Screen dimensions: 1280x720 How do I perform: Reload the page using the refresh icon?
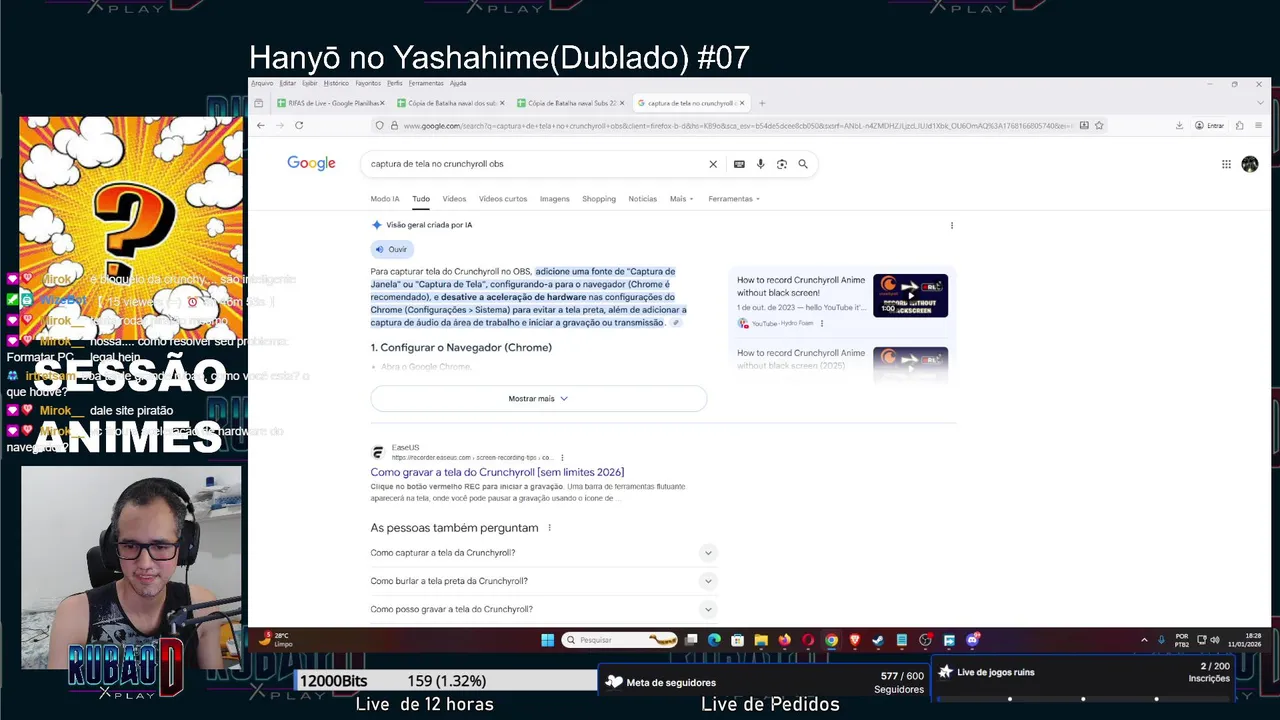point(298,125)
